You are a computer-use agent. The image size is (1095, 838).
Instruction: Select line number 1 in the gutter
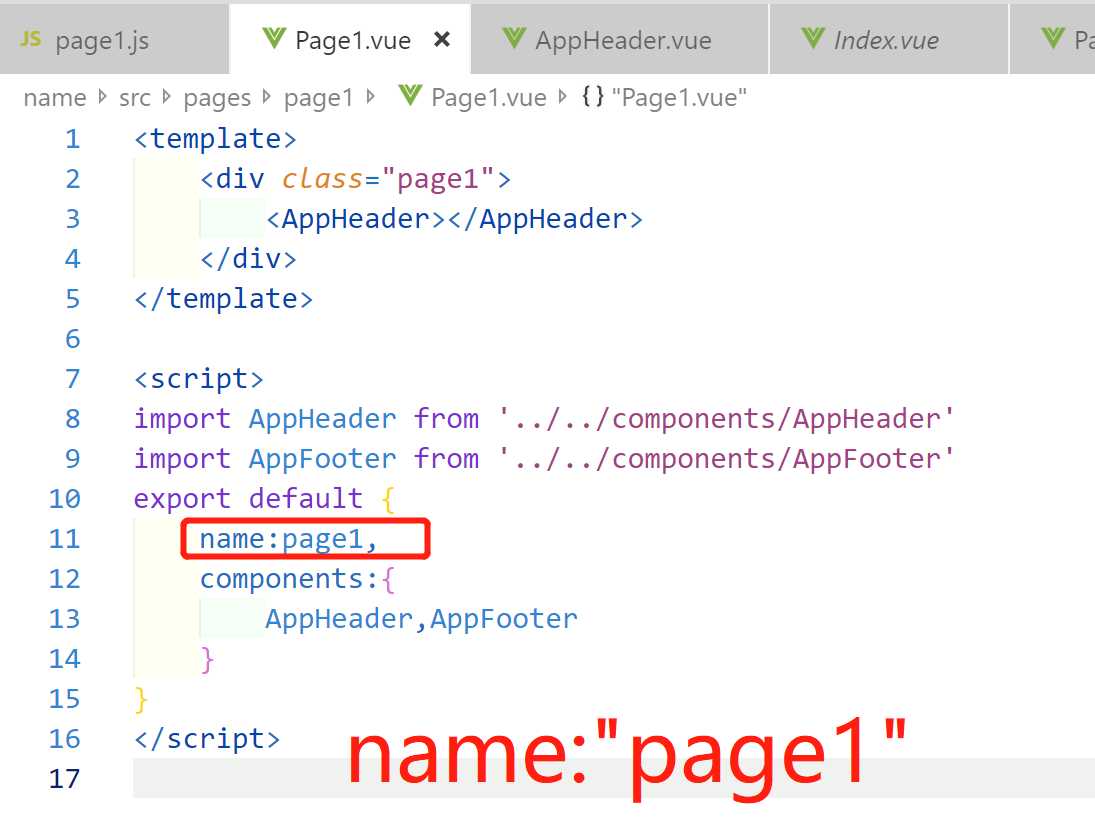[x=73, y=139]
